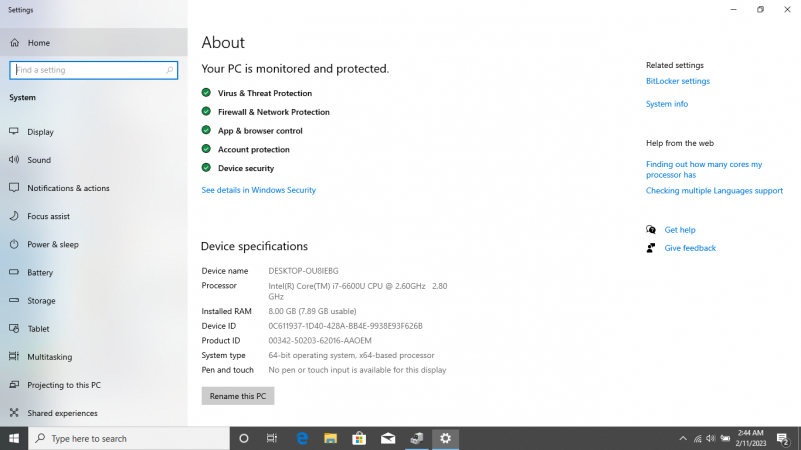
Task: Open BitLocker settings link
Action: [678, 81]
